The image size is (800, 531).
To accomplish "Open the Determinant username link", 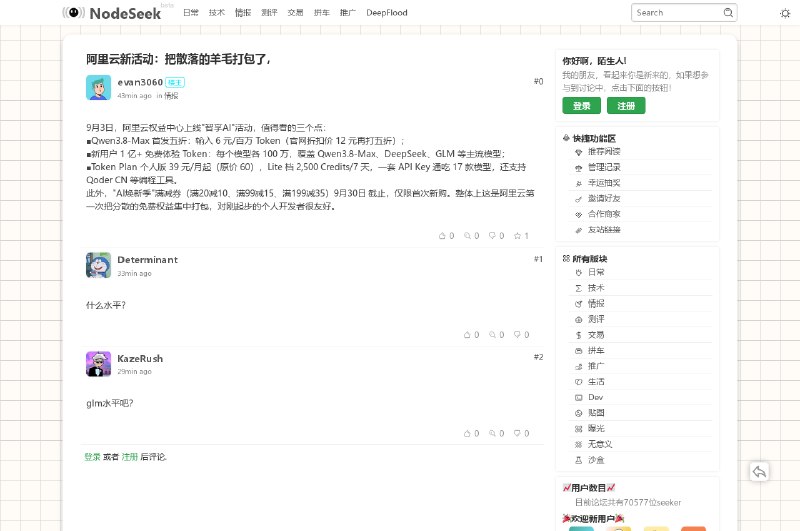I will pyautogui.click(x=147, y=260).
